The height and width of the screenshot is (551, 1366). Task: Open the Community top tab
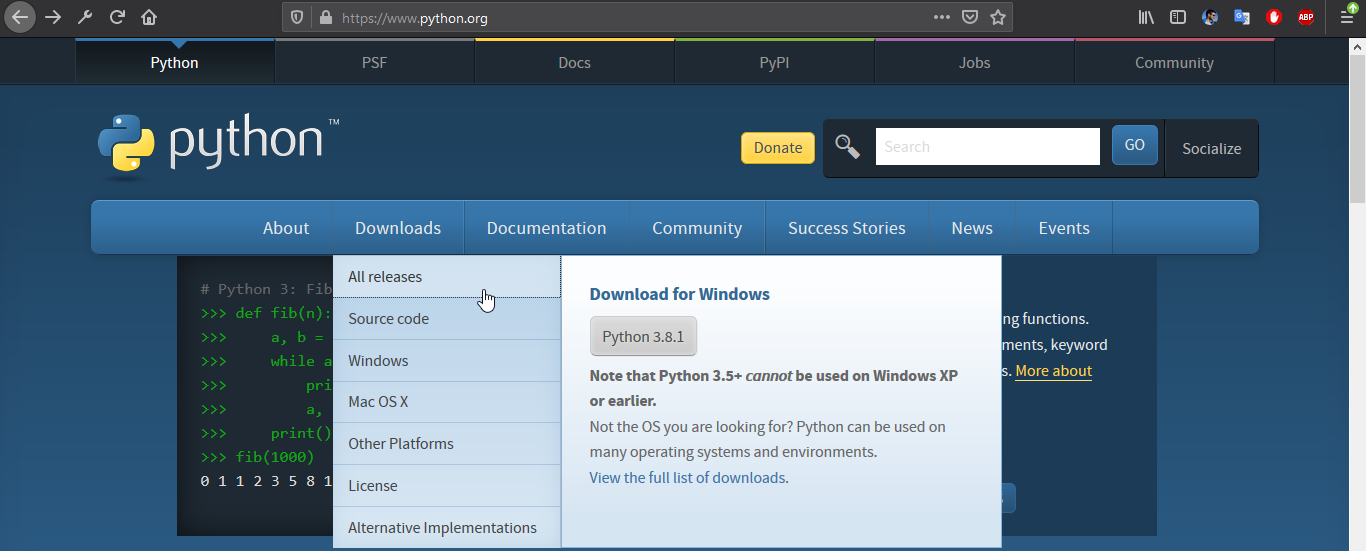[1175, 62]
